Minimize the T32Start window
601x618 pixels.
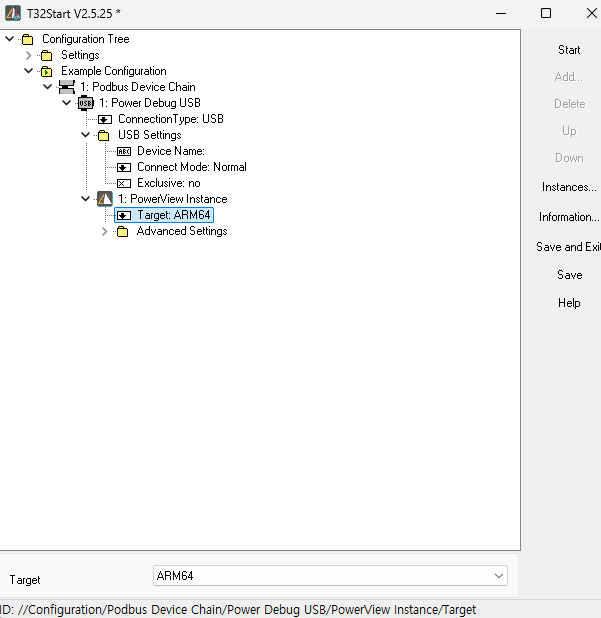click(x=501, y=13)
